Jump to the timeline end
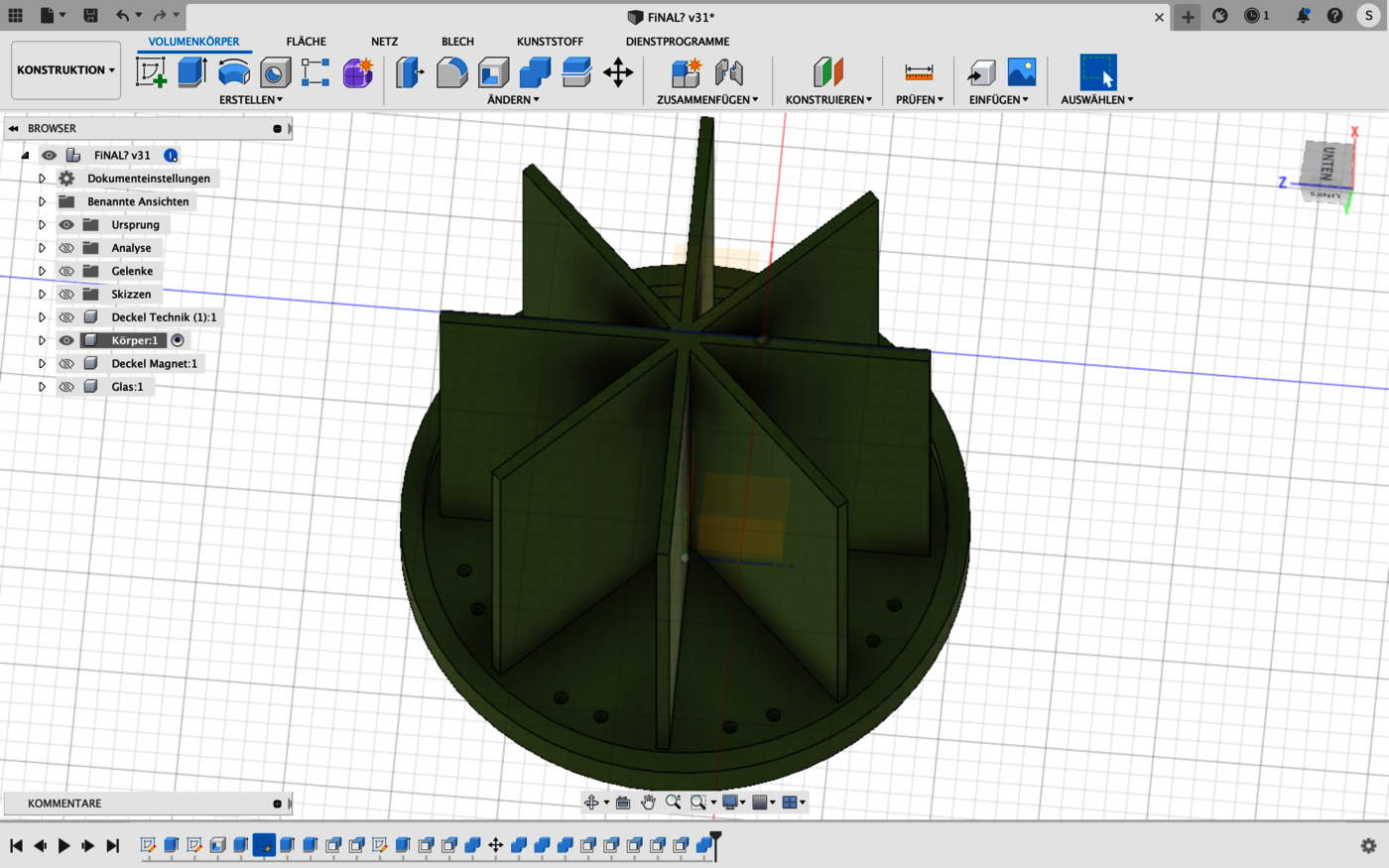The height and width of the screenshot is (868, 1389). tap(112, 846)
